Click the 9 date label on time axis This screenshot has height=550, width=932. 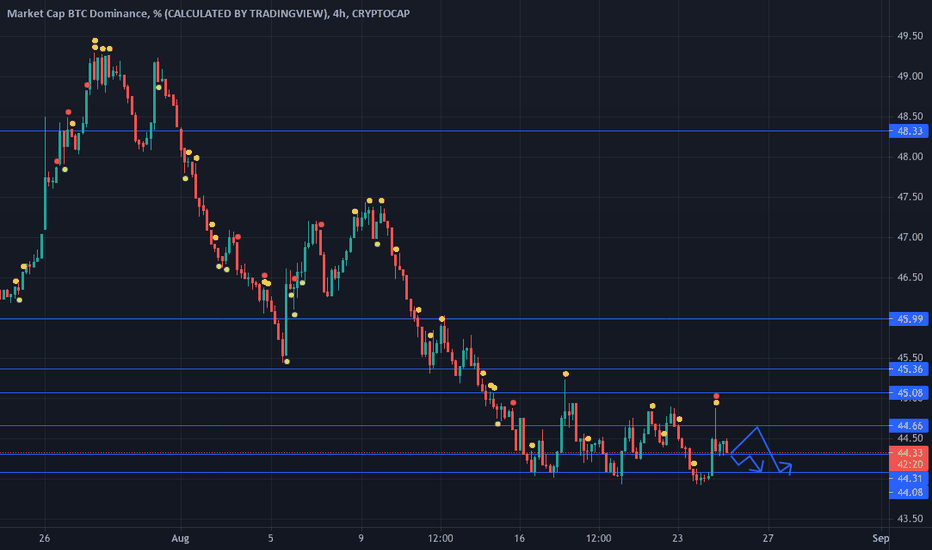(361, 539)
